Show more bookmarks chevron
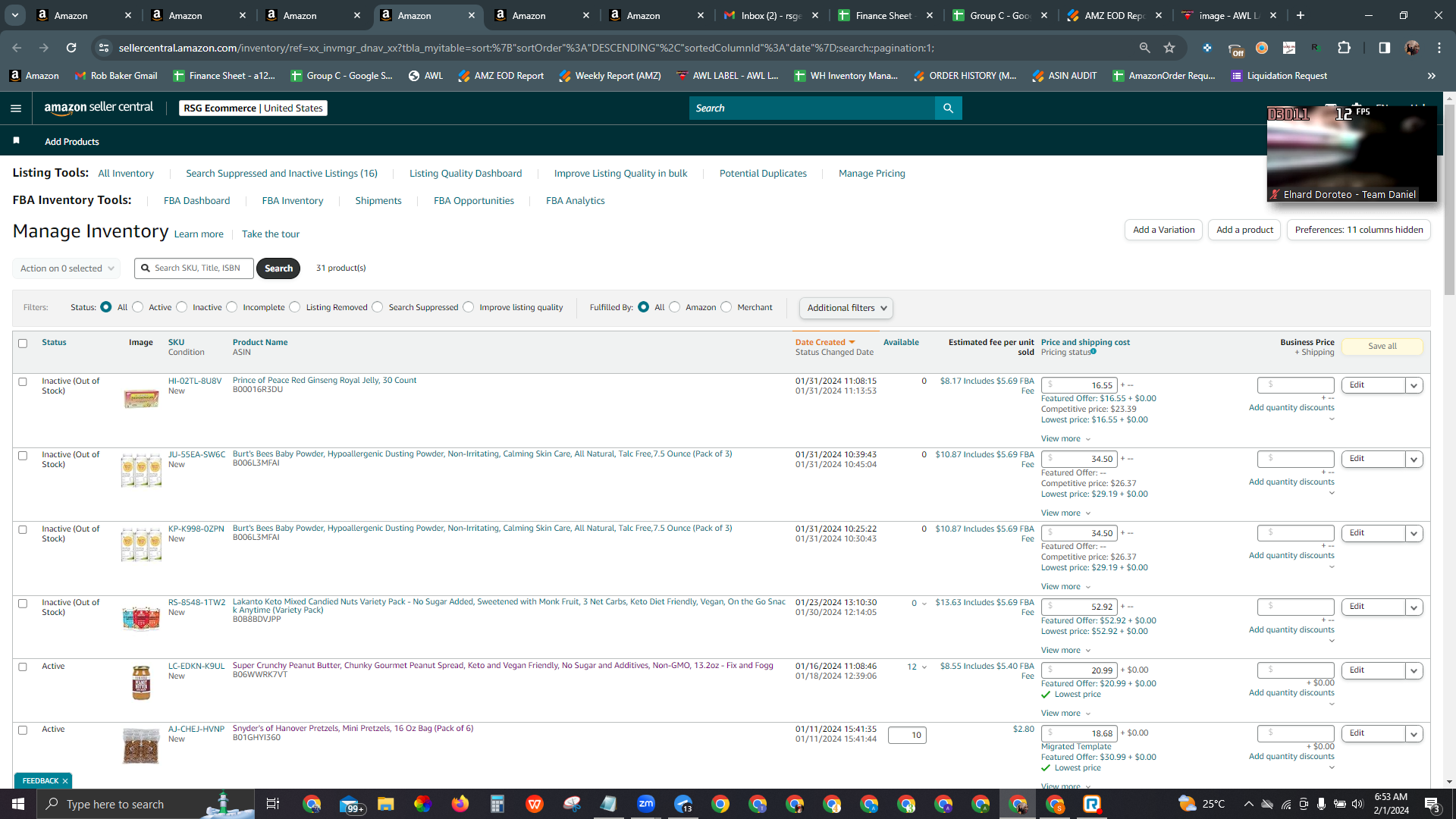 pyautogui.click(x=1432, y=76)
